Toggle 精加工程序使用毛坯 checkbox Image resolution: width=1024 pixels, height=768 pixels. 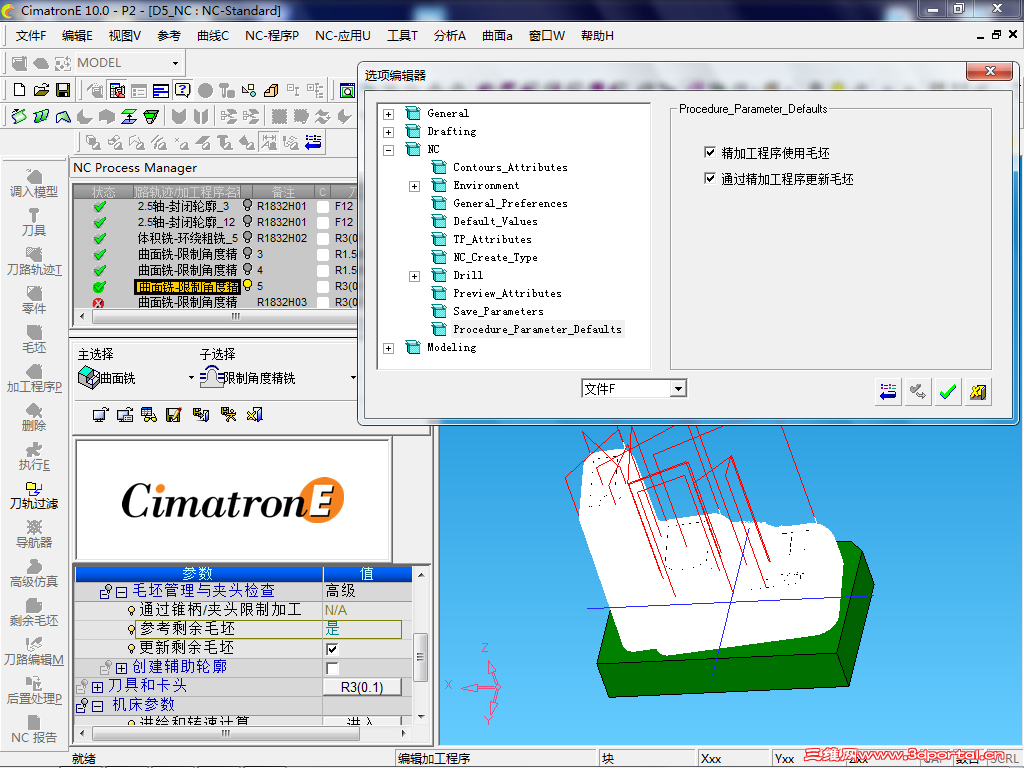click(x=710, y=152)
